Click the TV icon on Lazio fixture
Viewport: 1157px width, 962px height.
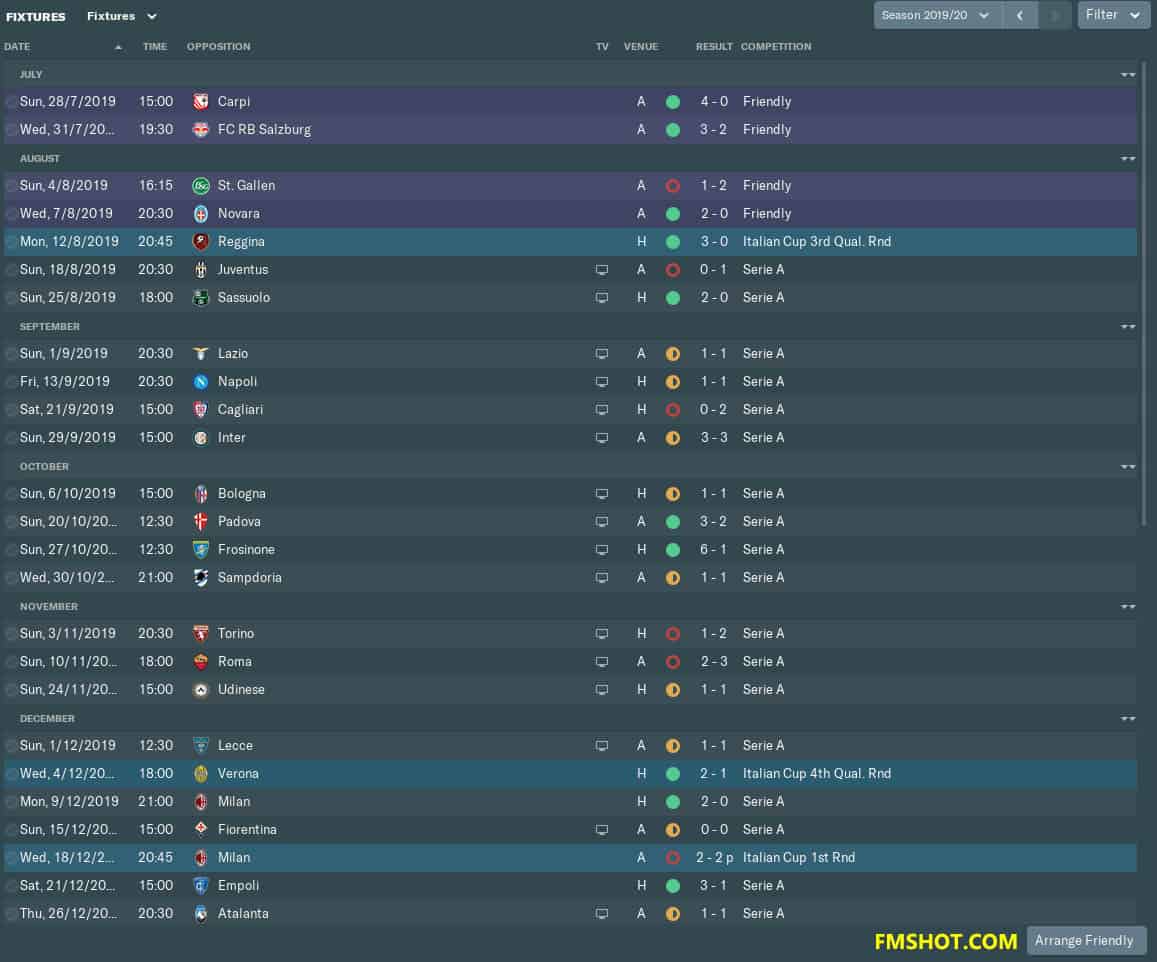[x=602, y=354]
